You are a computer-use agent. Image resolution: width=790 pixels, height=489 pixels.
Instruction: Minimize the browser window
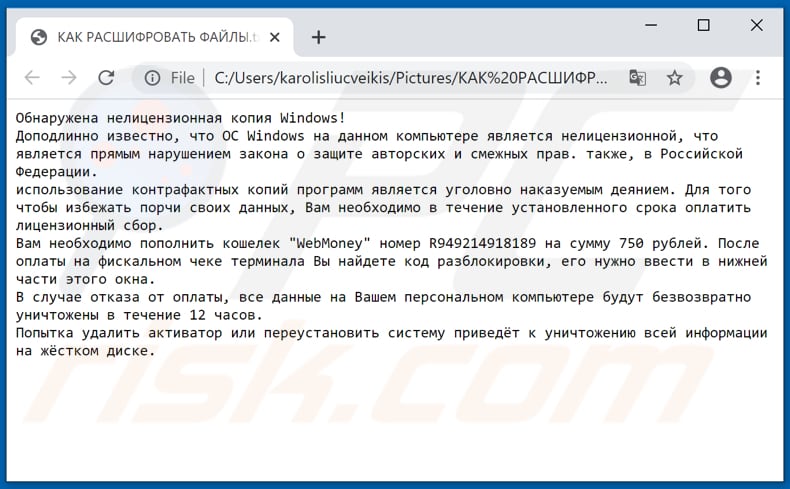coord(651,25)
